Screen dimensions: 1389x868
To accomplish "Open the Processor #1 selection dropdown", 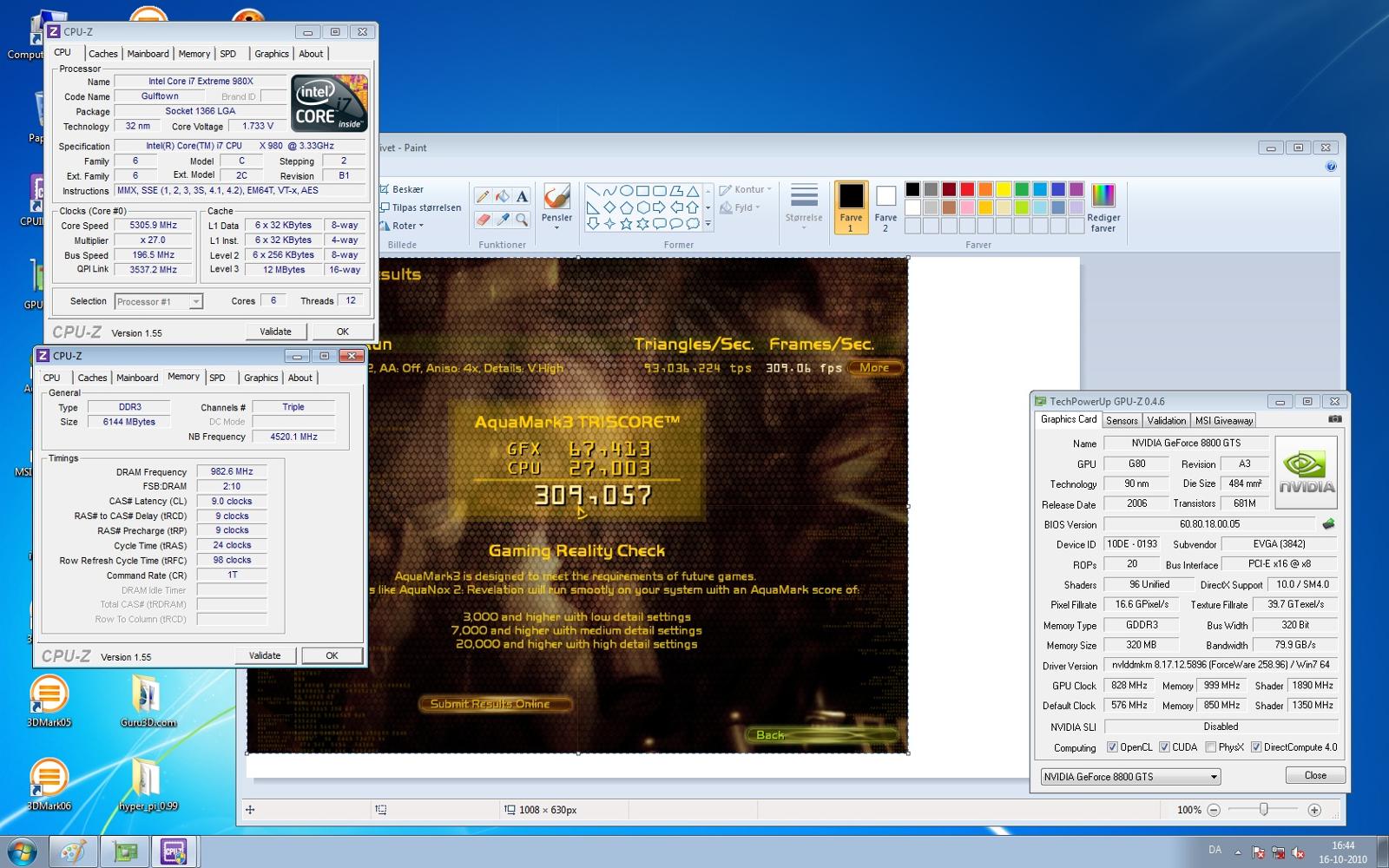I will click(158, 302).
